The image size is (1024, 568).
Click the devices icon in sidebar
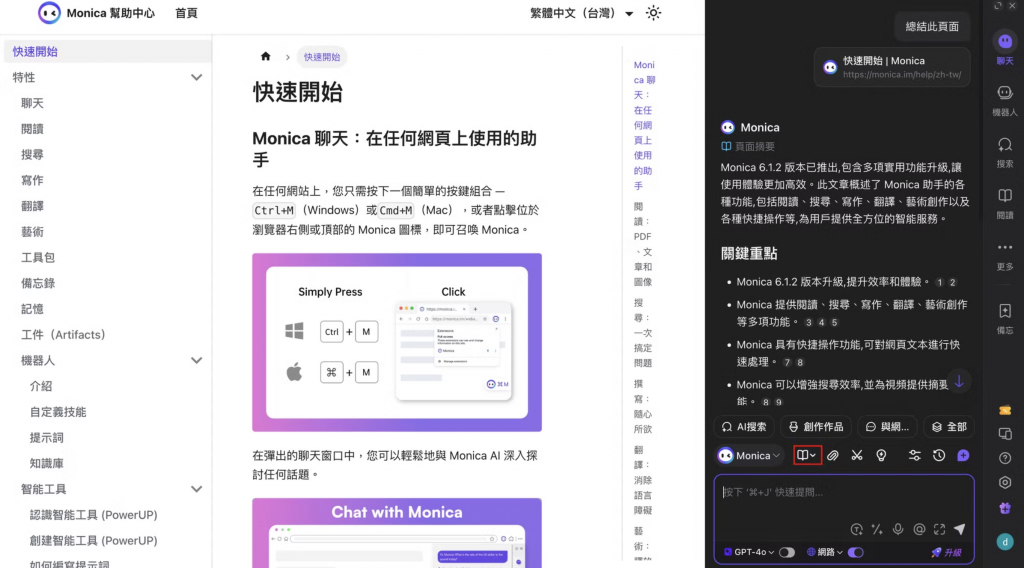tap(1005, 434)
